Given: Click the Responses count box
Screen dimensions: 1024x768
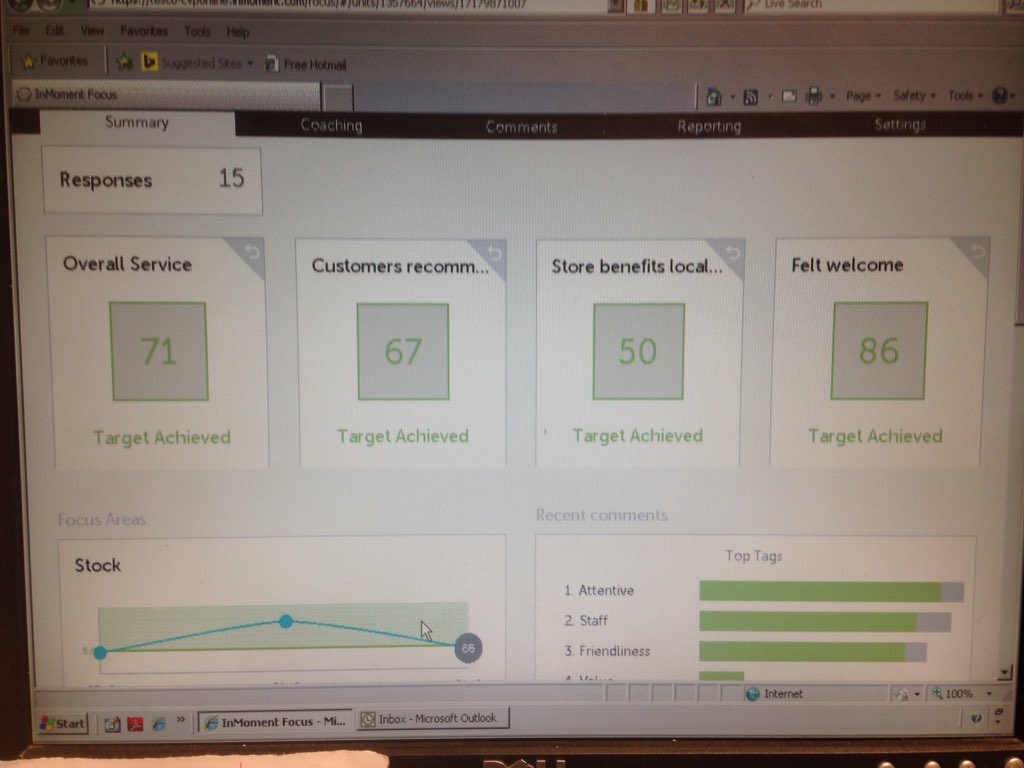Looking at the screenshot, I should (x=152, y=180).
